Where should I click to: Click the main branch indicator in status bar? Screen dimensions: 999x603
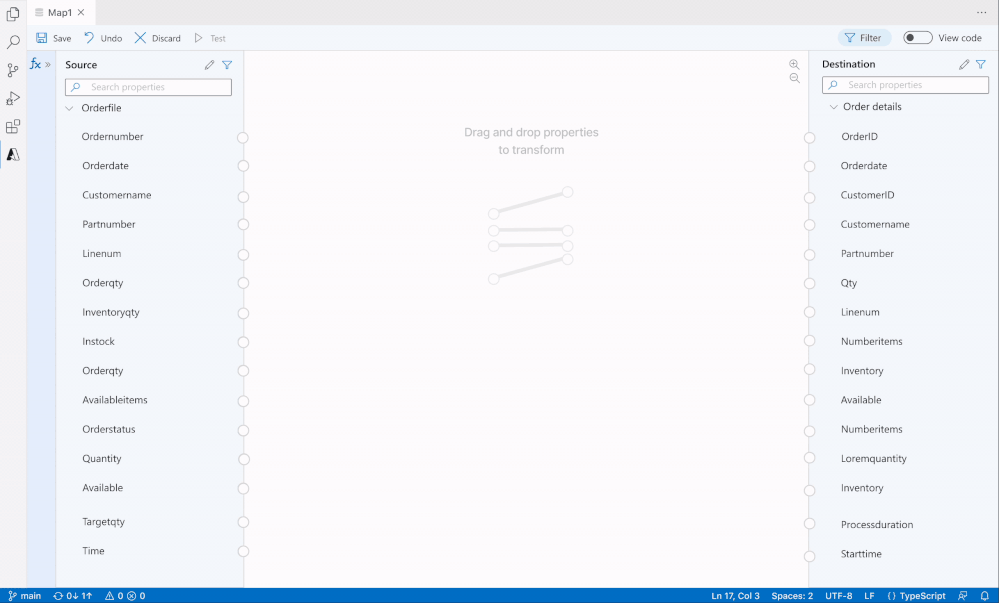click(24, 596)
